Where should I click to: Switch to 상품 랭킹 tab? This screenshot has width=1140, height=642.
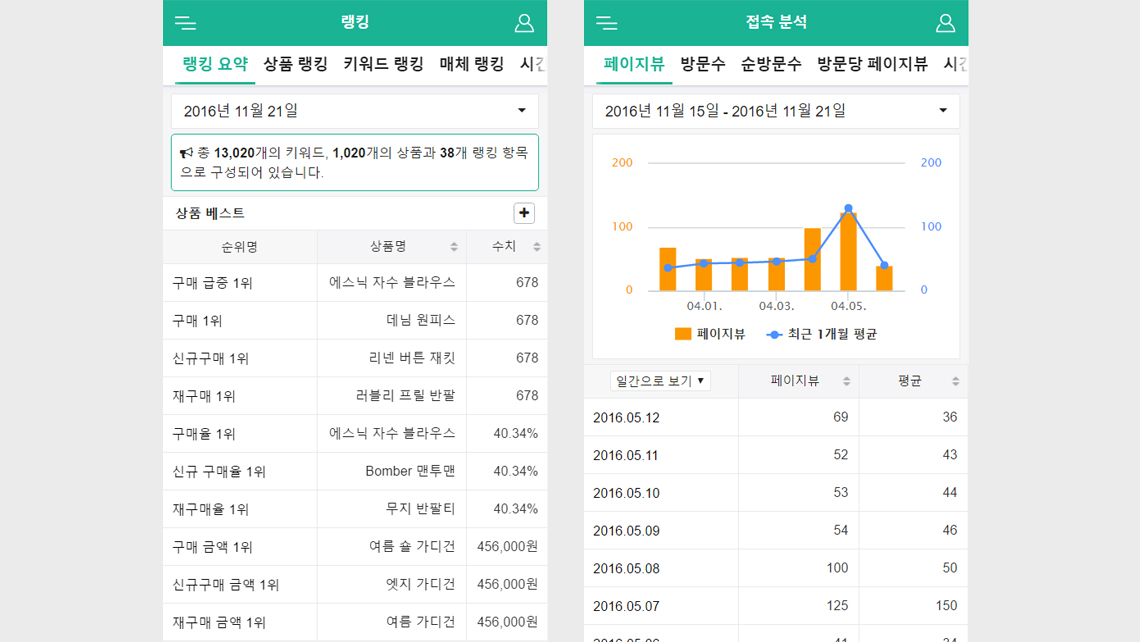point(295,64)
